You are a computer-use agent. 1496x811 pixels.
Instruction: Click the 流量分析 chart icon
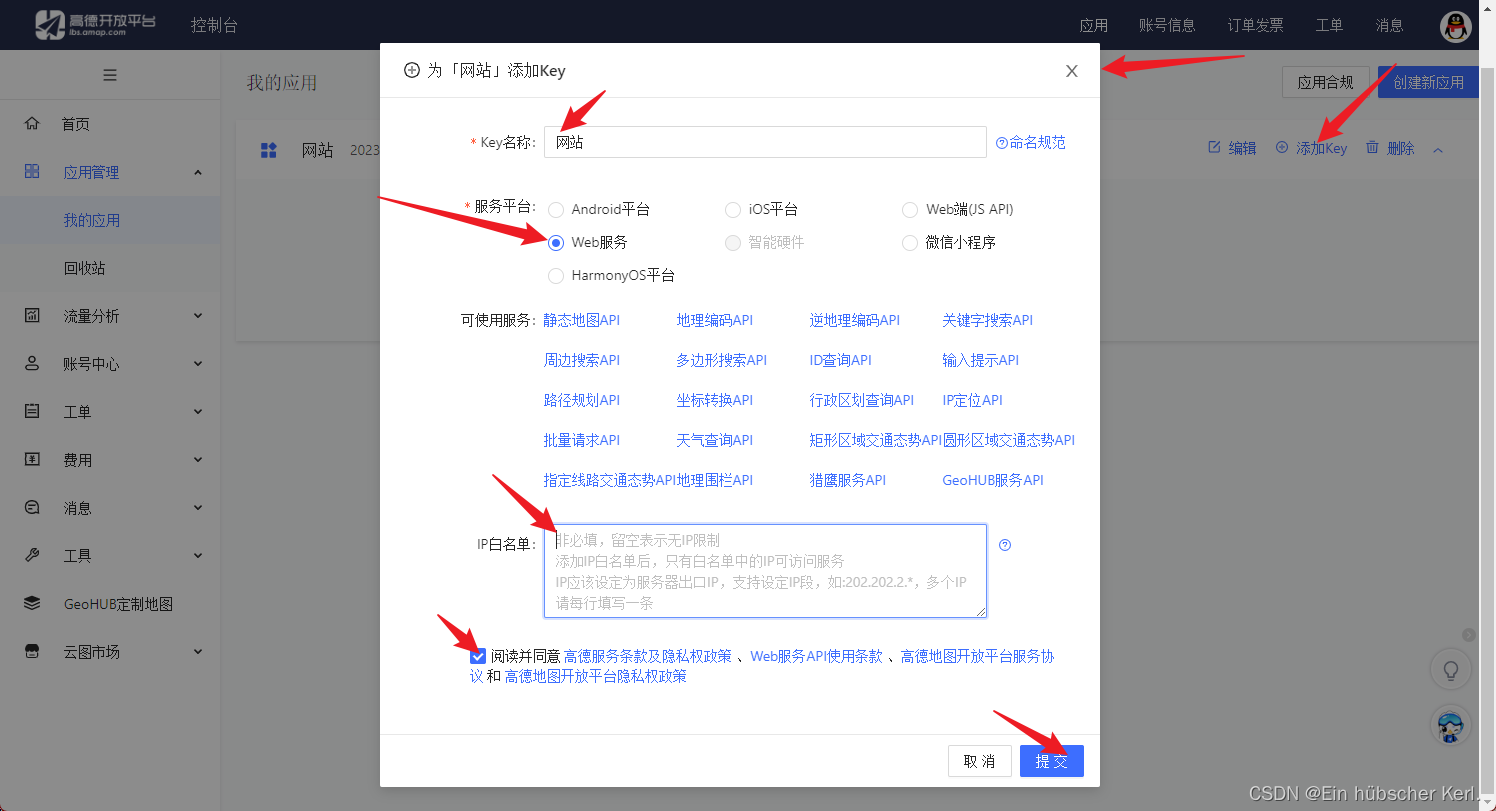pos(32,316)
